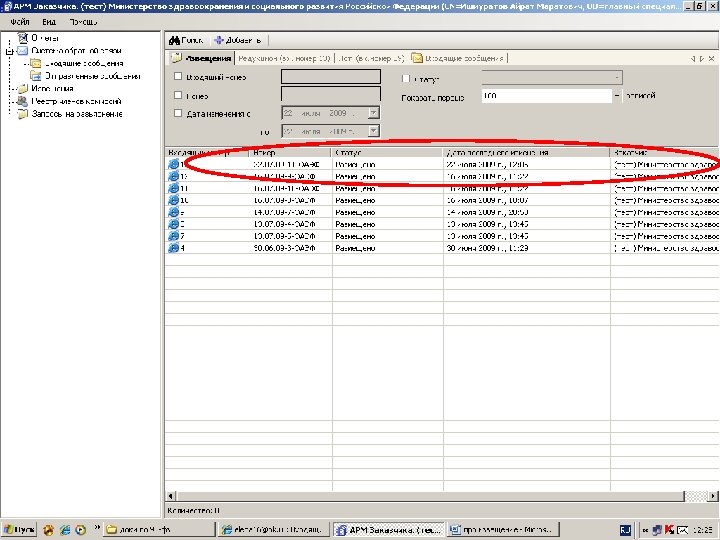
Task: Select the Отправленные сообщения tree item
Action: (92, 76)
